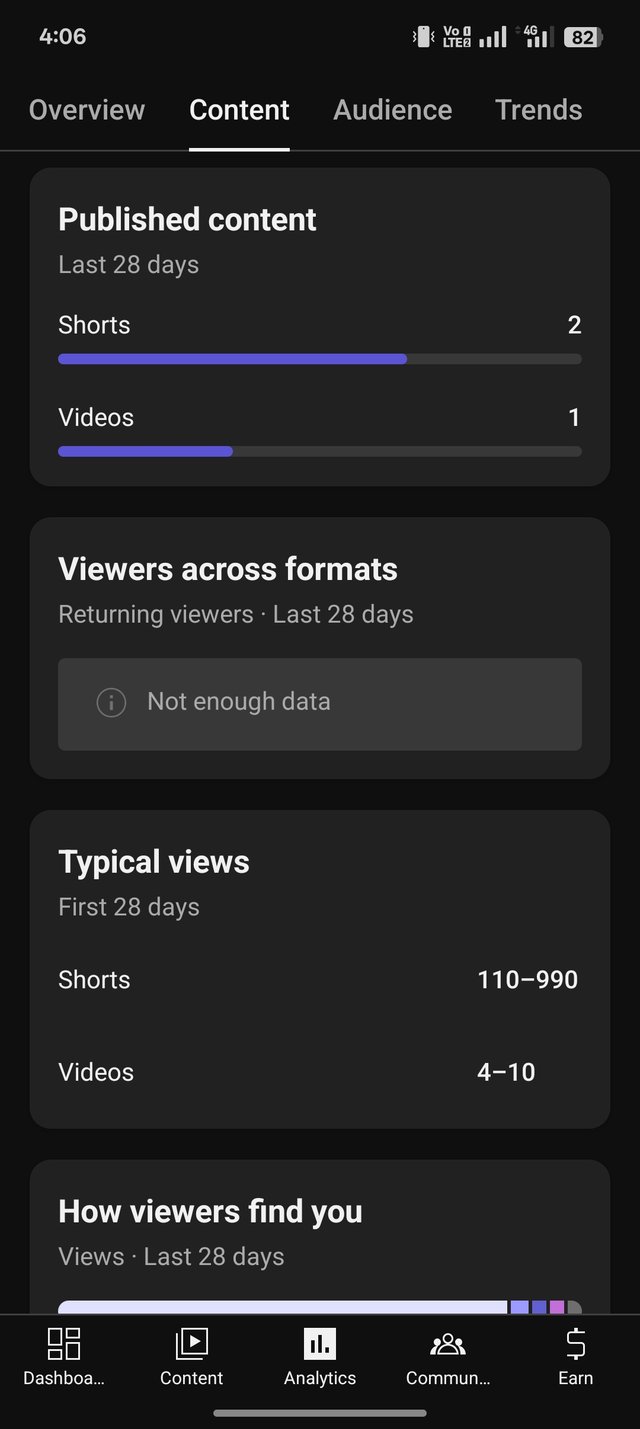Viewport: 640px width, 1429px height.
Task: Tap the info icon next to Not enough data
Action: [x=111, y=703]
